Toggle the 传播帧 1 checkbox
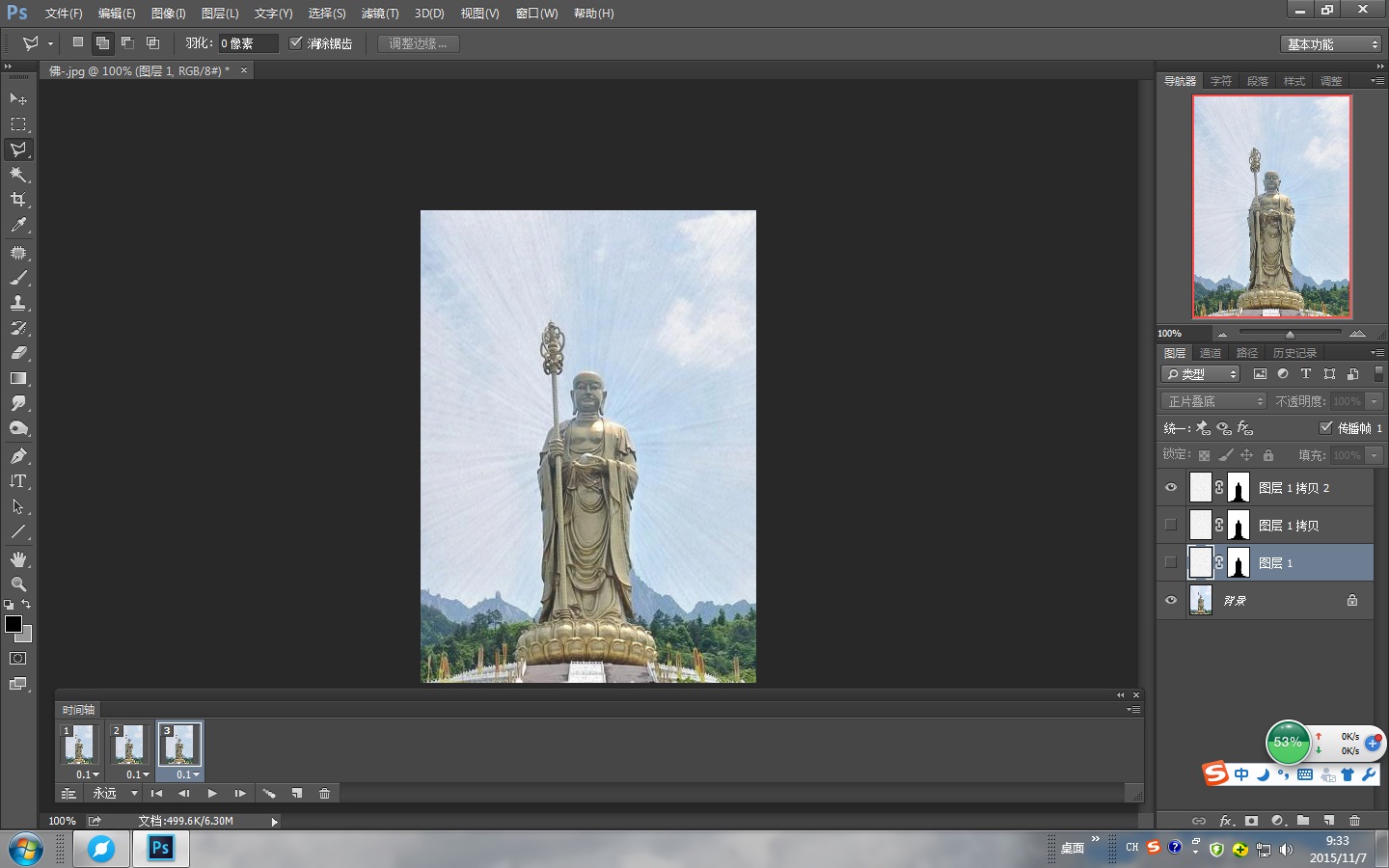The width and height of the screenshot is (1389, 868). [1326, 427]
